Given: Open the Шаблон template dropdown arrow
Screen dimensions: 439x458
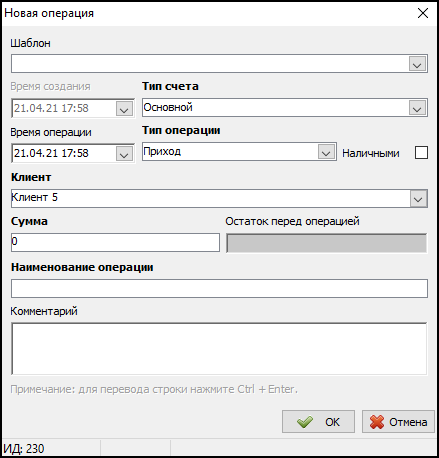Looking at the screenshot, I should (x=417, y=64).
